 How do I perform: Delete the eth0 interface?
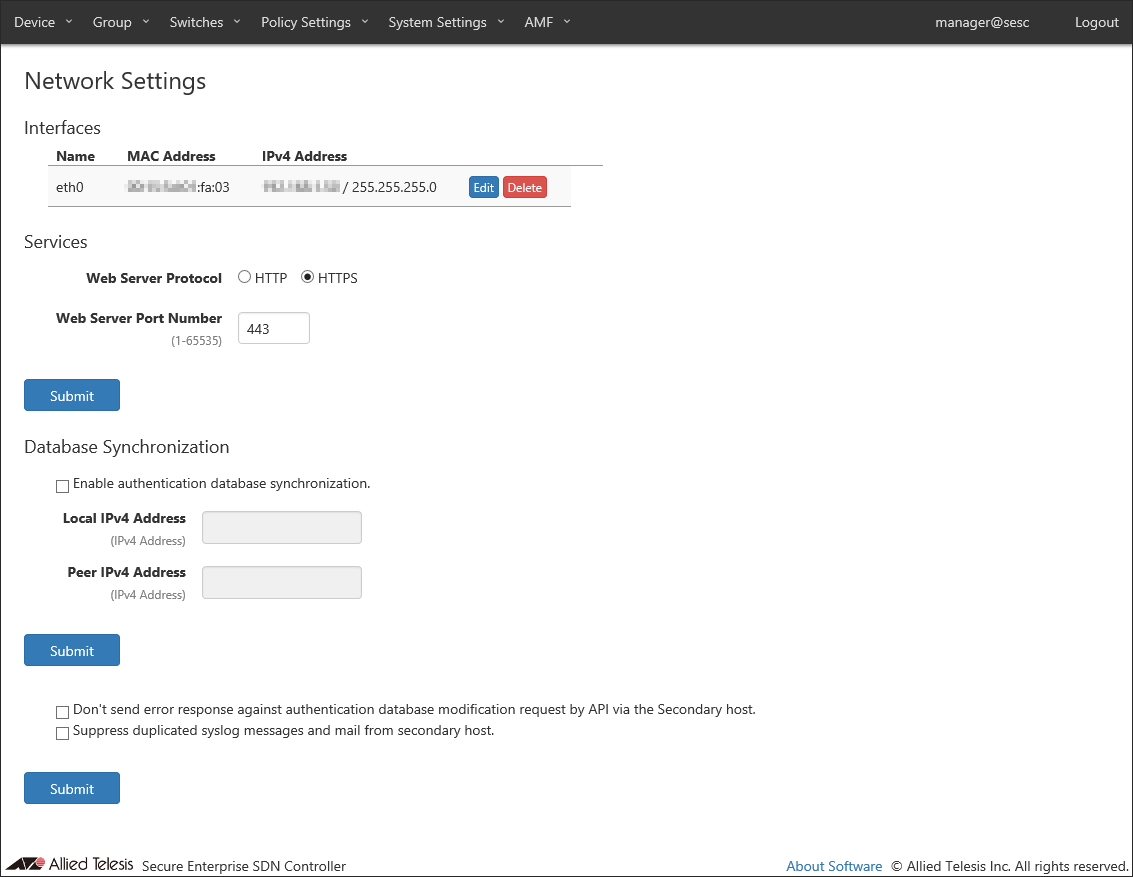pyautogui.click(x=525, y=187)
